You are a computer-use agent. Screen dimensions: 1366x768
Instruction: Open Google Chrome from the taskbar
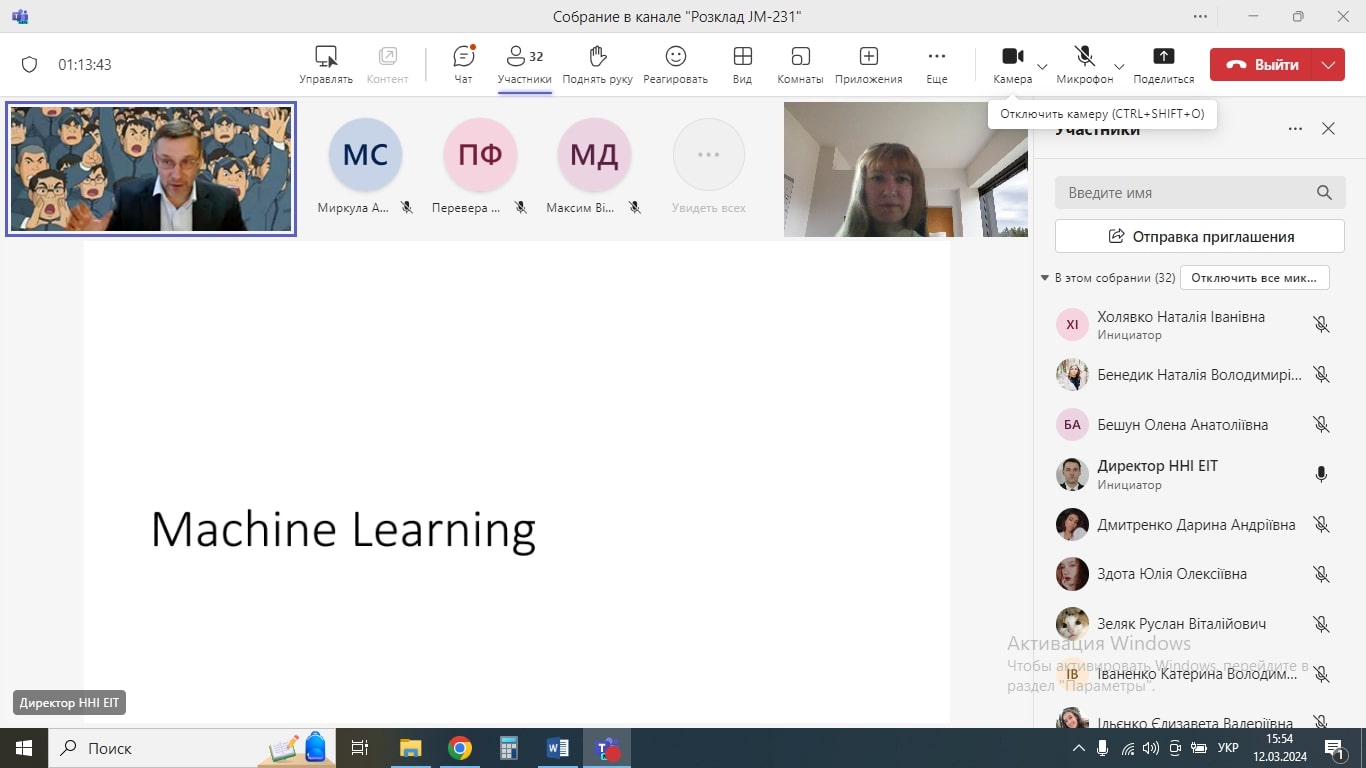pyautogui.click(x=460, y=748)
